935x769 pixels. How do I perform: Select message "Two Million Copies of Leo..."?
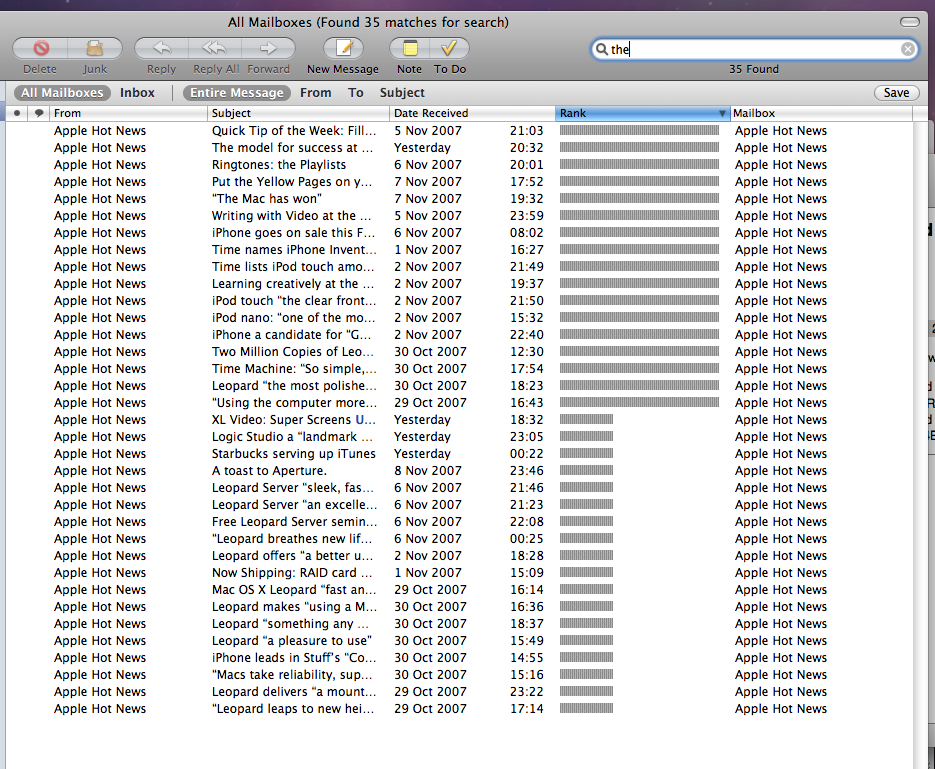pyautogui.click(x=459, y=352)
